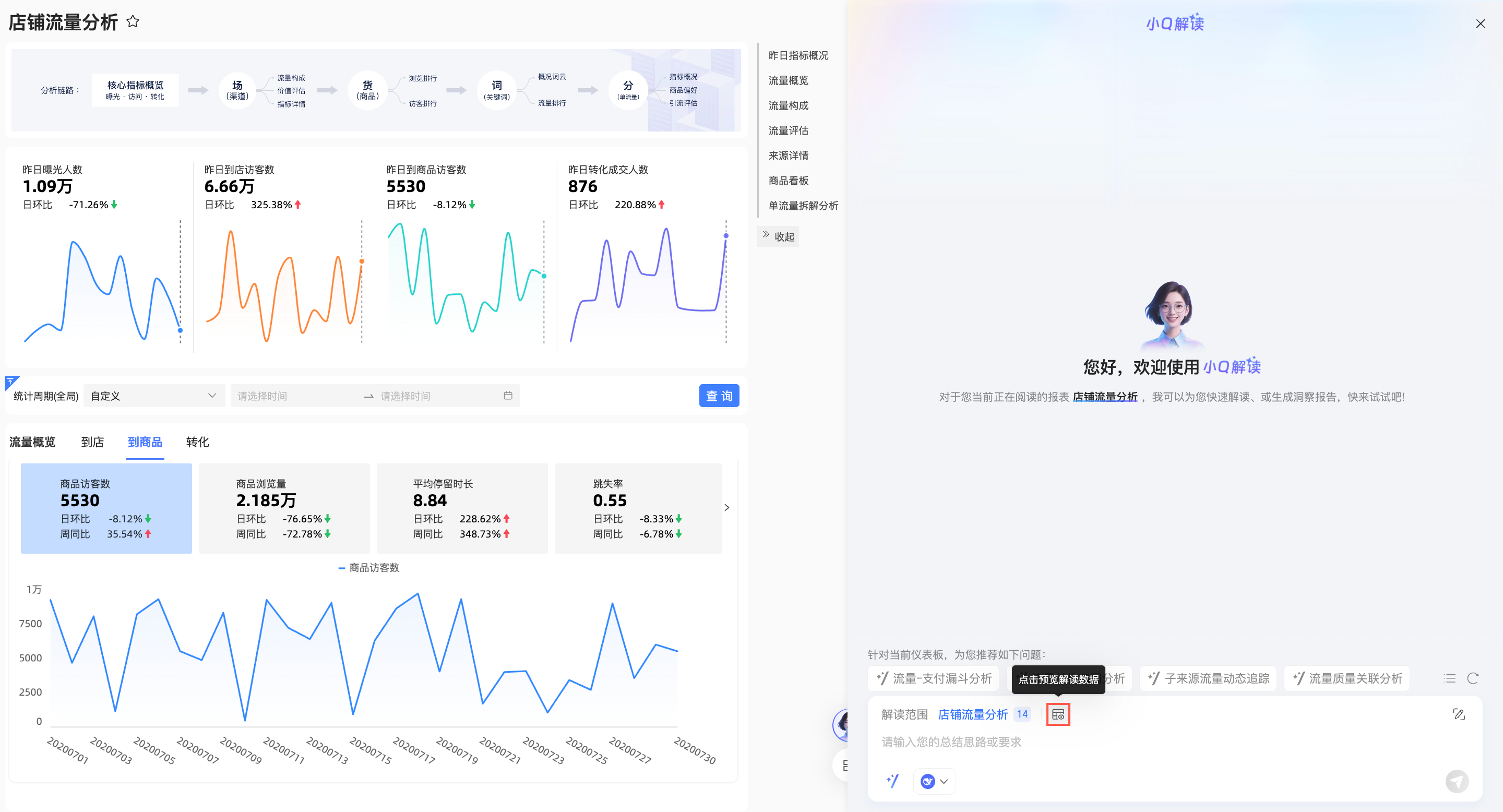Click the edit pencil icon in input box
This screenshot has width=1503, height=812.
click(1459, 714)
